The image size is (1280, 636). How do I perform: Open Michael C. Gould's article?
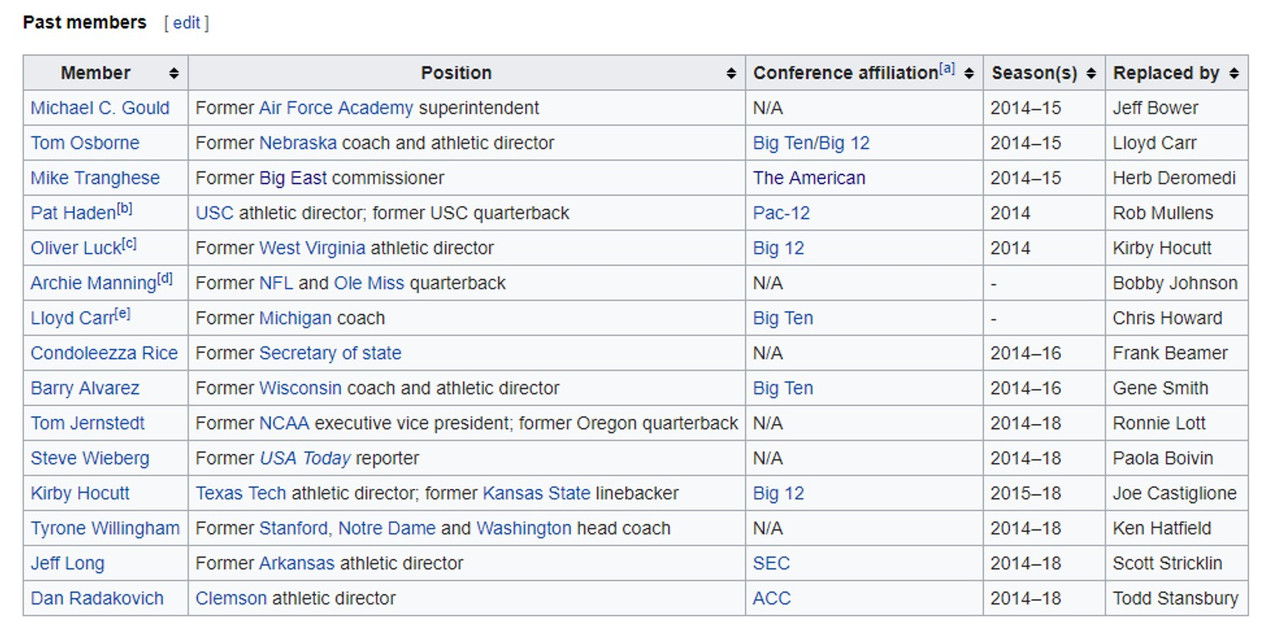(100, 108)
